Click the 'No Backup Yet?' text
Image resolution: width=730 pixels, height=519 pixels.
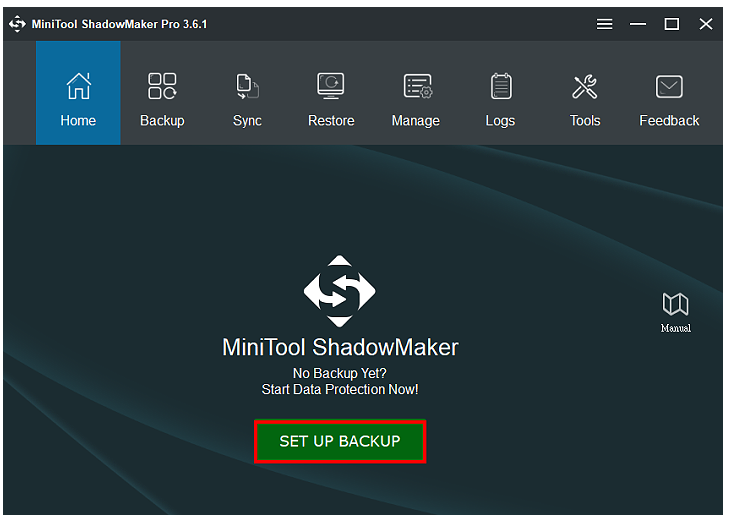click(339, 373)
